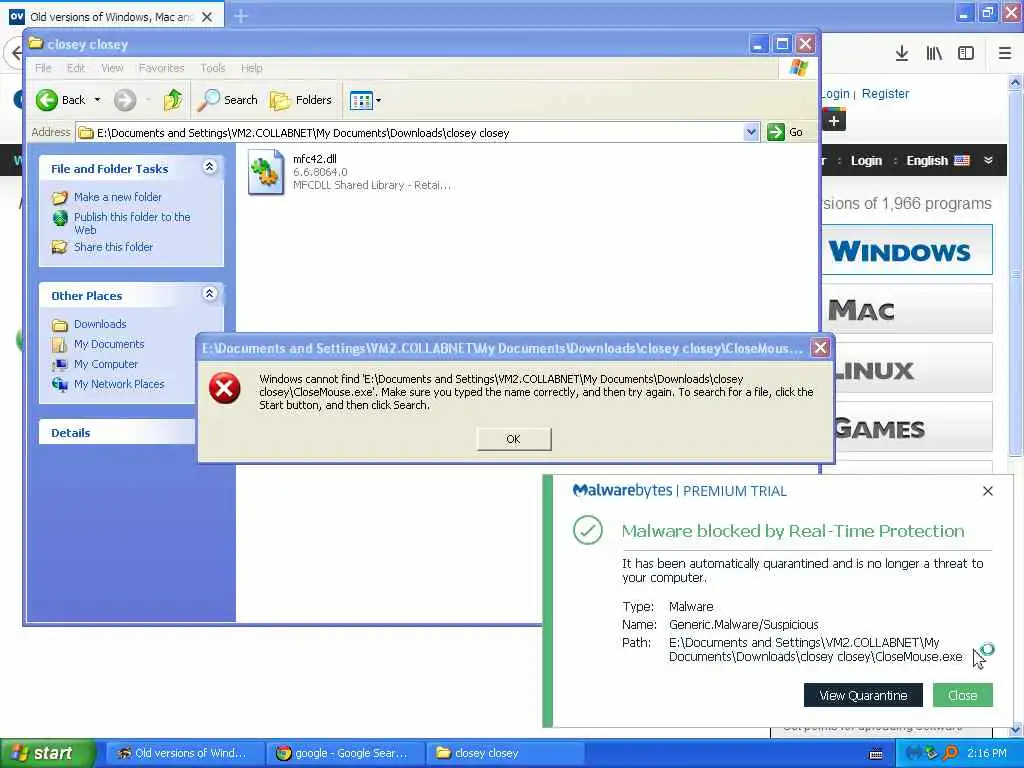Click the plus button beside the Explorer window
1024x768 pixels.
click(834, 121)
